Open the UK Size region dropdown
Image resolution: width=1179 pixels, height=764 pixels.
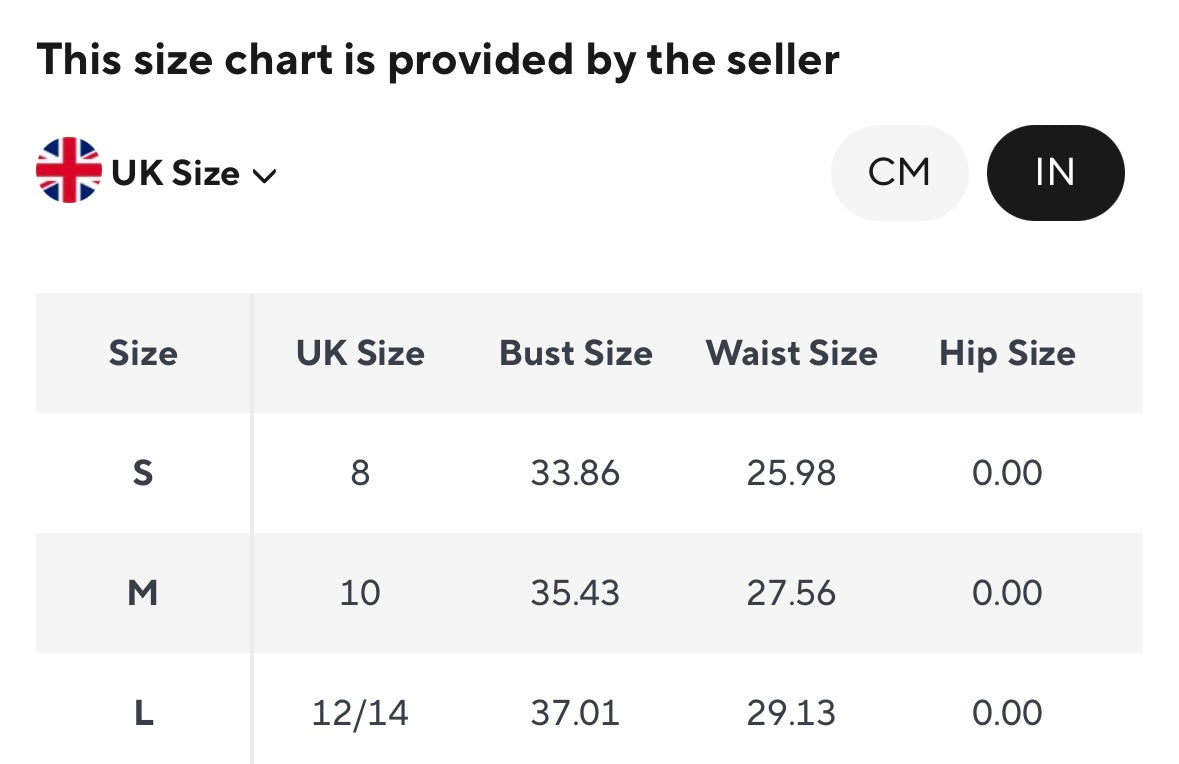click(x=176, y=174)
